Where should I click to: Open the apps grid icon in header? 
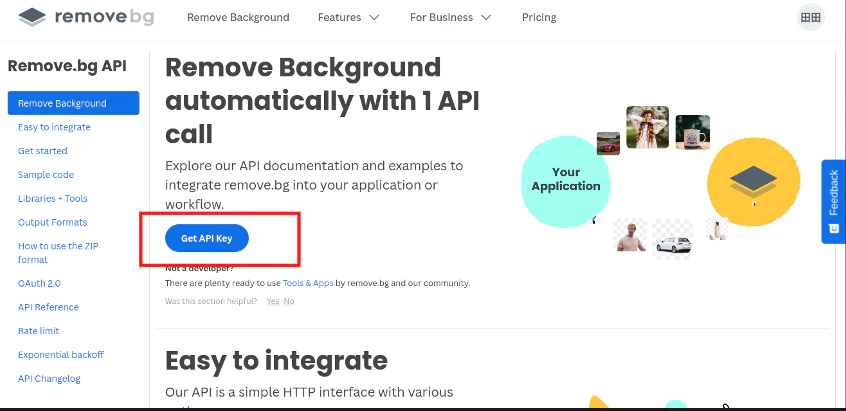tap(810, 17)
